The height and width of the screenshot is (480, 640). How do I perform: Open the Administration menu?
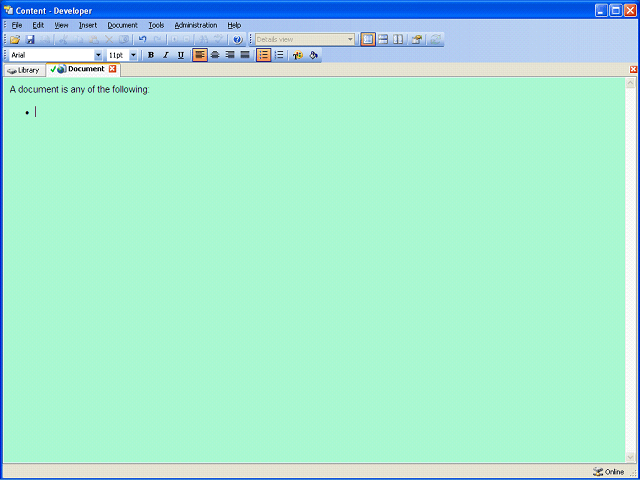(x=196, y=25)
